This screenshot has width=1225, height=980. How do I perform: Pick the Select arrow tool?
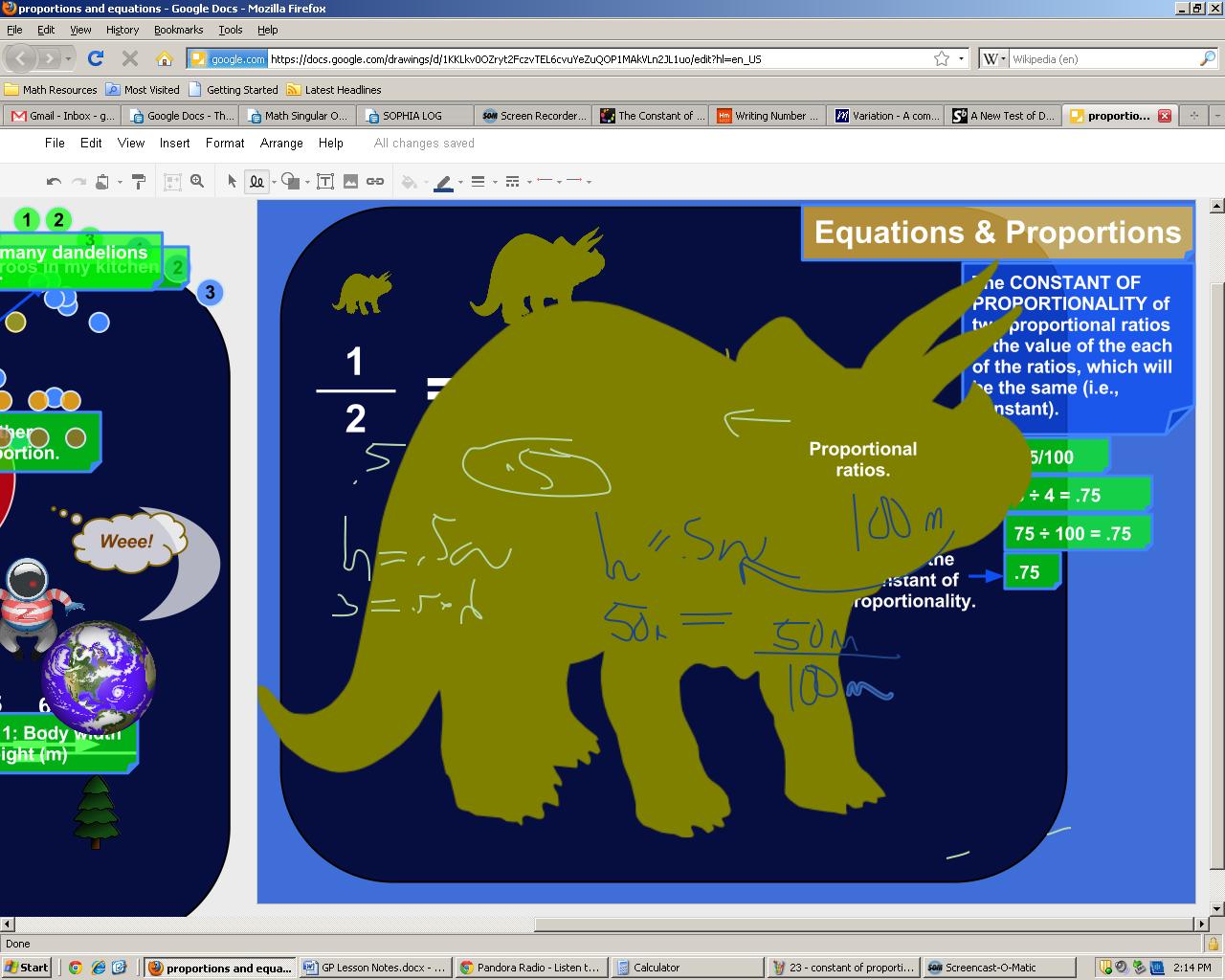click(232, 180)
